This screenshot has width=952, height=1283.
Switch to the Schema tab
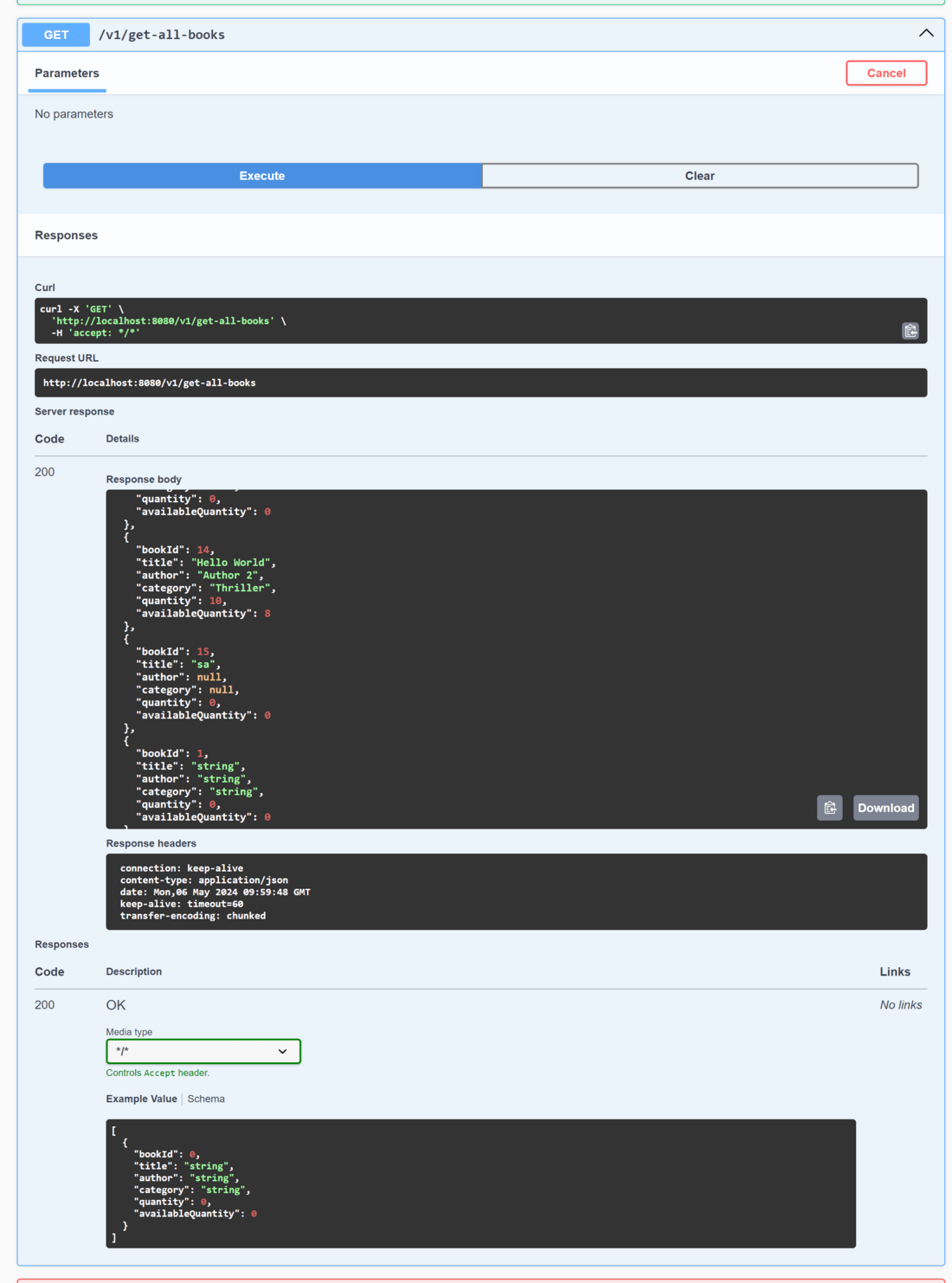click(206, 1099)
